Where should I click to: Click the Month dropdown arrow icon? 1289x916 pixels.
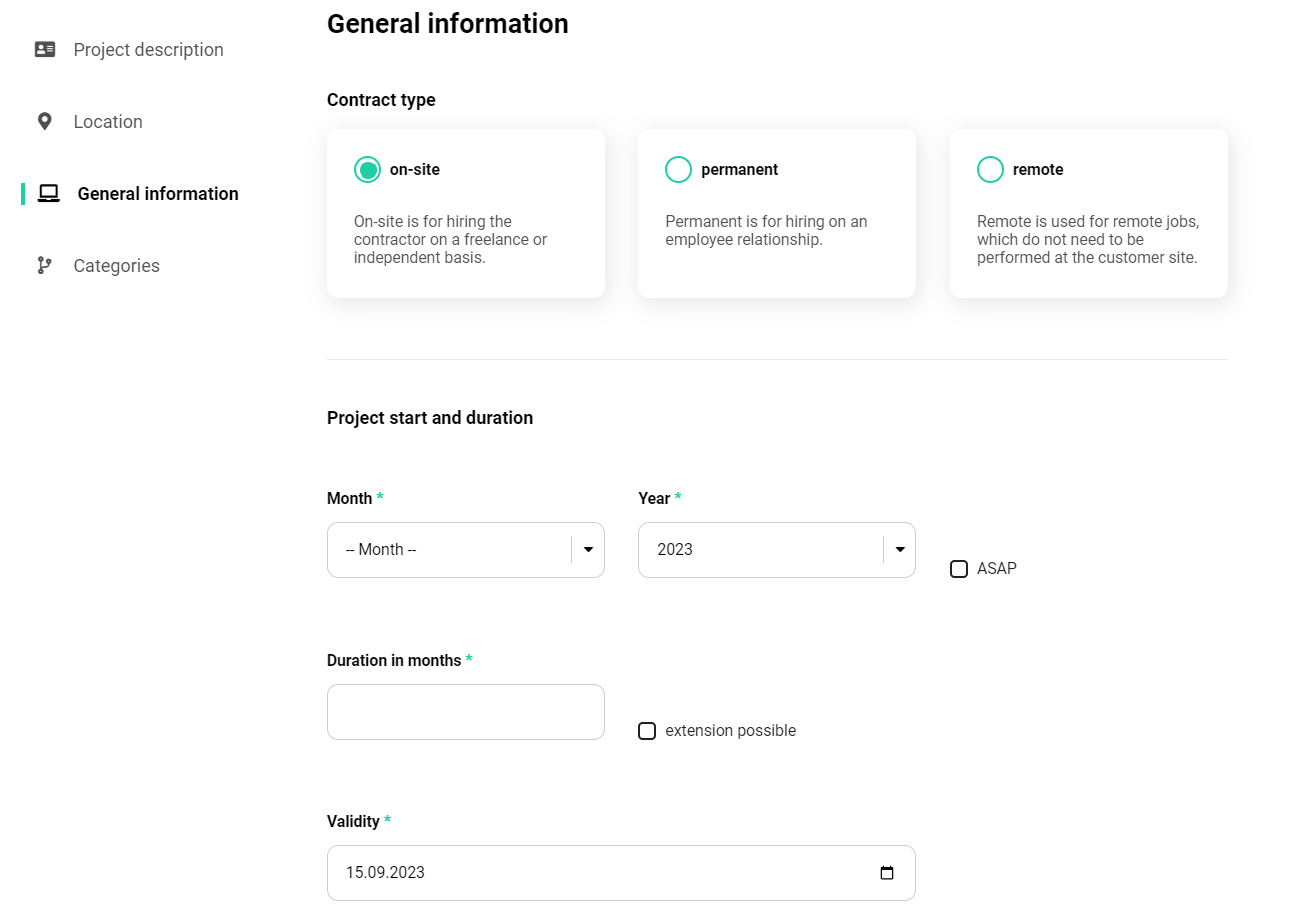587,549
